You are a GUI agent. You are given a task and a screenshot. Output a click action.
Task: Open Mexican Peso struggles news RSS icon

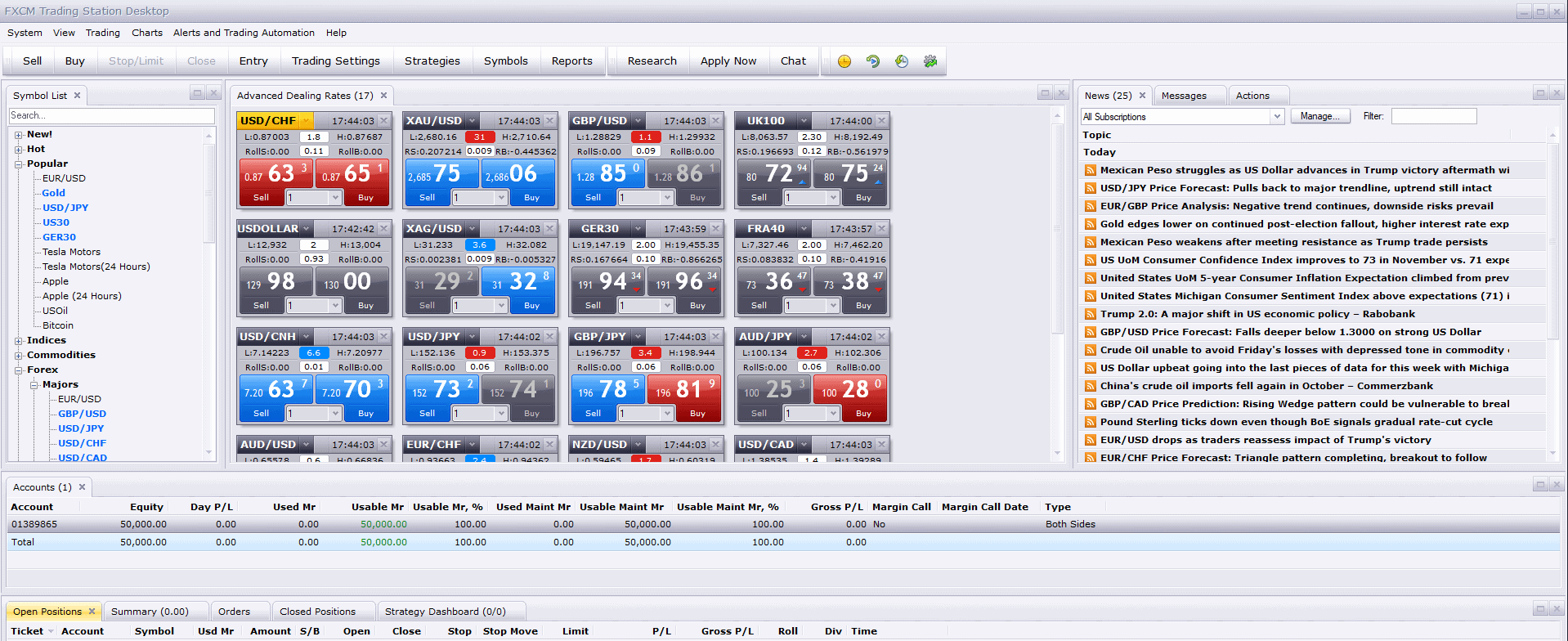pyautogui.click(x=1091, y=170)
